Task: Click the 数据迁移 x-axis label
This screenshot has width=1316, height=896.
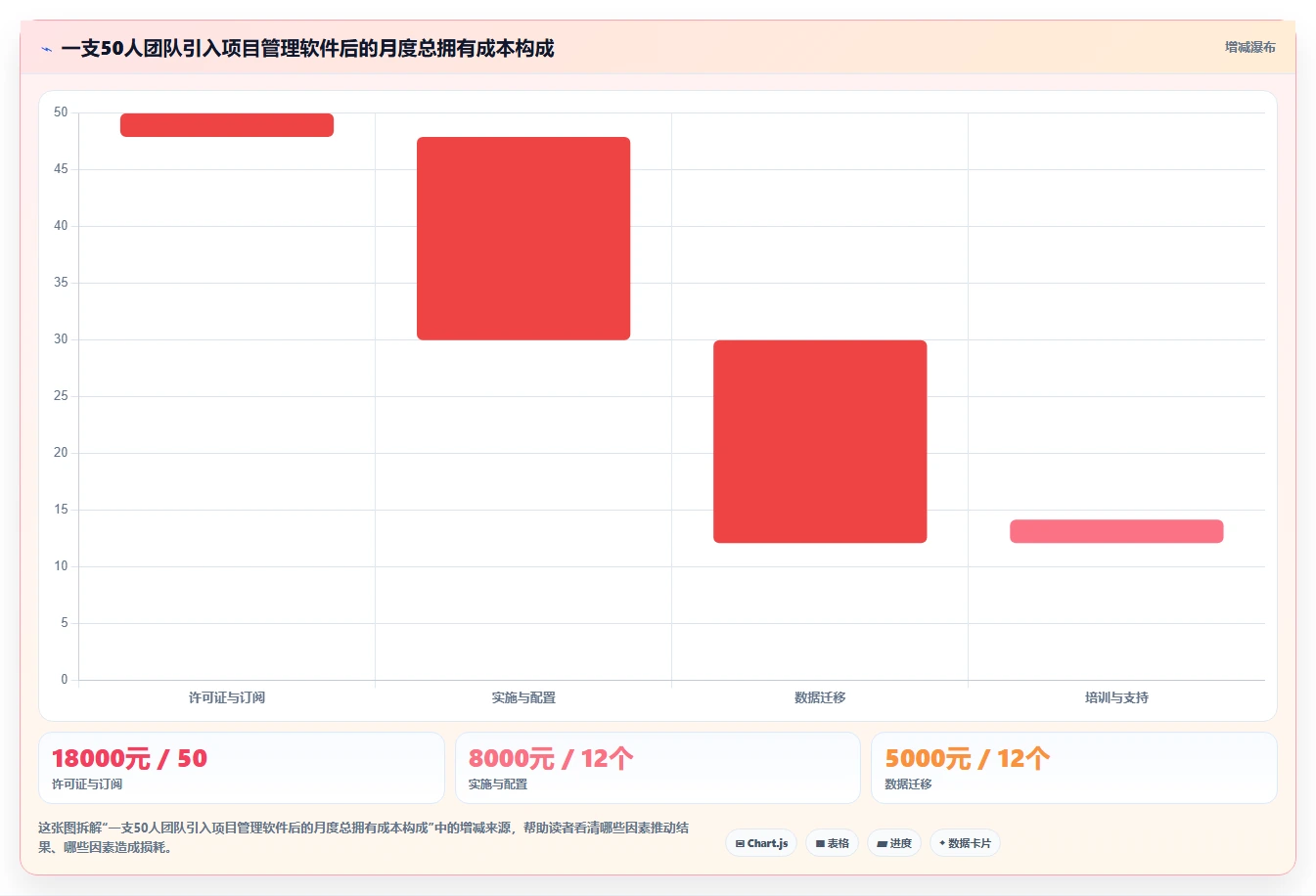Action: coord(820,697)
